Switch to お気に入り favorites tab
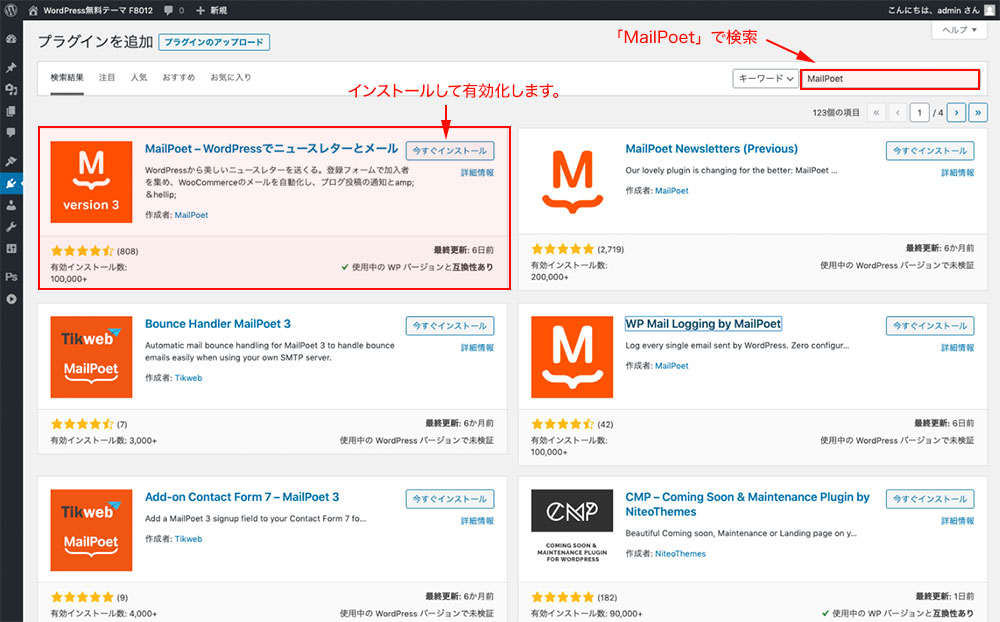This screenshot has width=1000, height=622. click(x=231, y=77)
